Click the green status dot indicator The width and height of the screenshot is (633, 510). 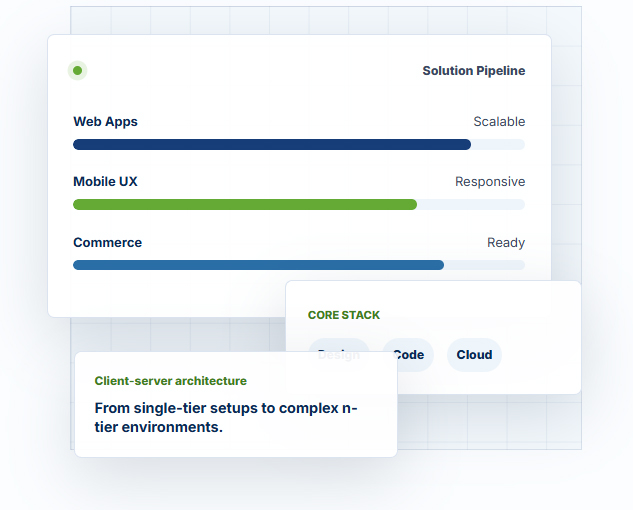click(78, 71)
